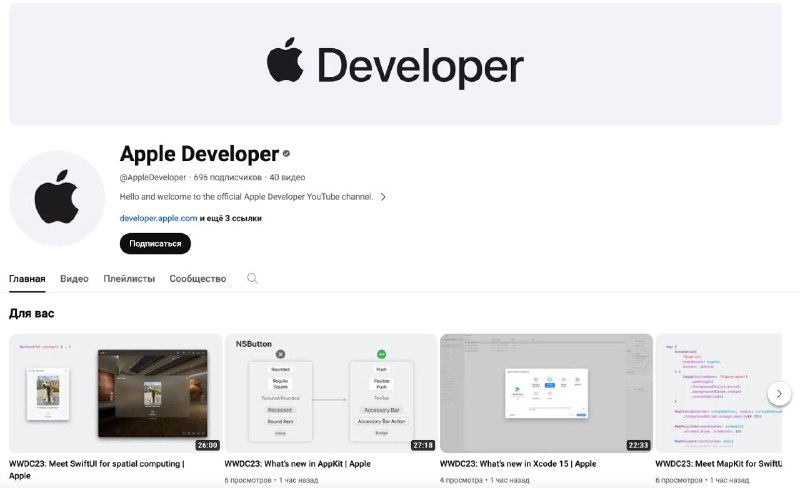
Task: Switch to the Видео tab
Action: pyautogui.click(x=74, y=279)
